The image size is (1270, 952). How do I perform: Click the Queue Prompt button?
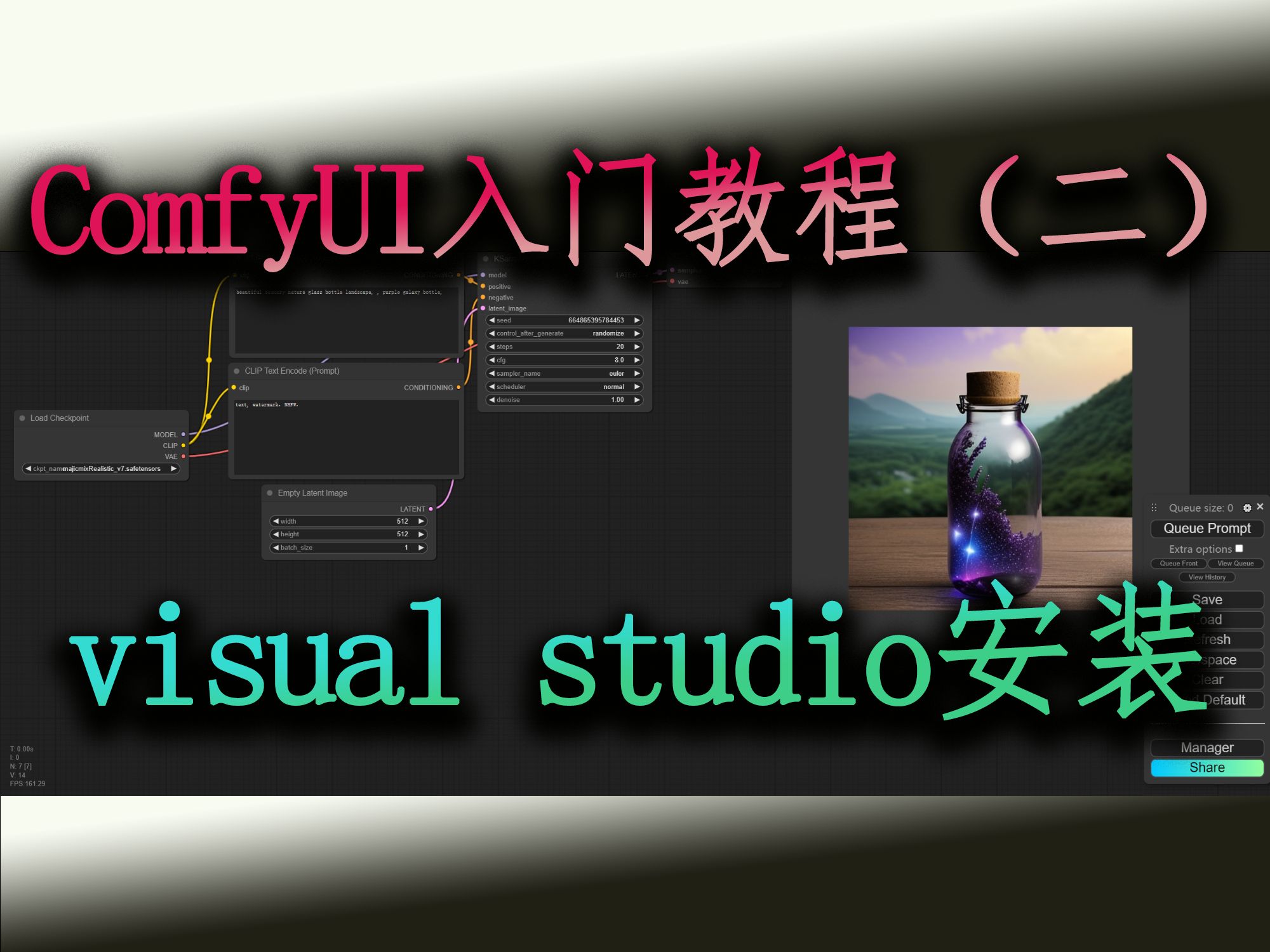(1206, 529)
